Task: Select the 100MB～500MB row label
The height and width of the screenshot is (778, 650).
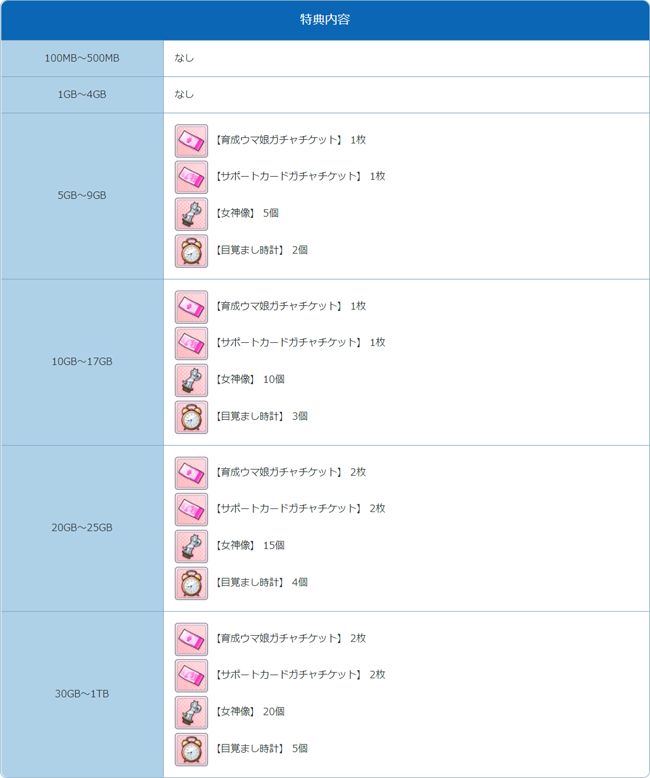Action: [x=82, y=58]
